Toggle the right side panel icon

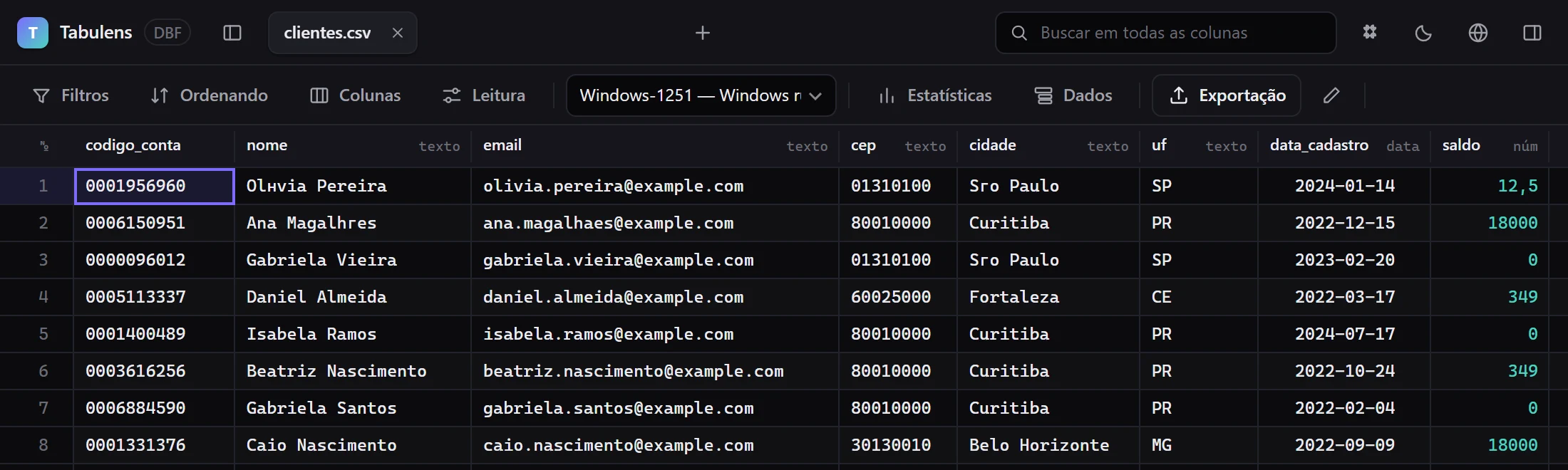[x=1532, y=33]
